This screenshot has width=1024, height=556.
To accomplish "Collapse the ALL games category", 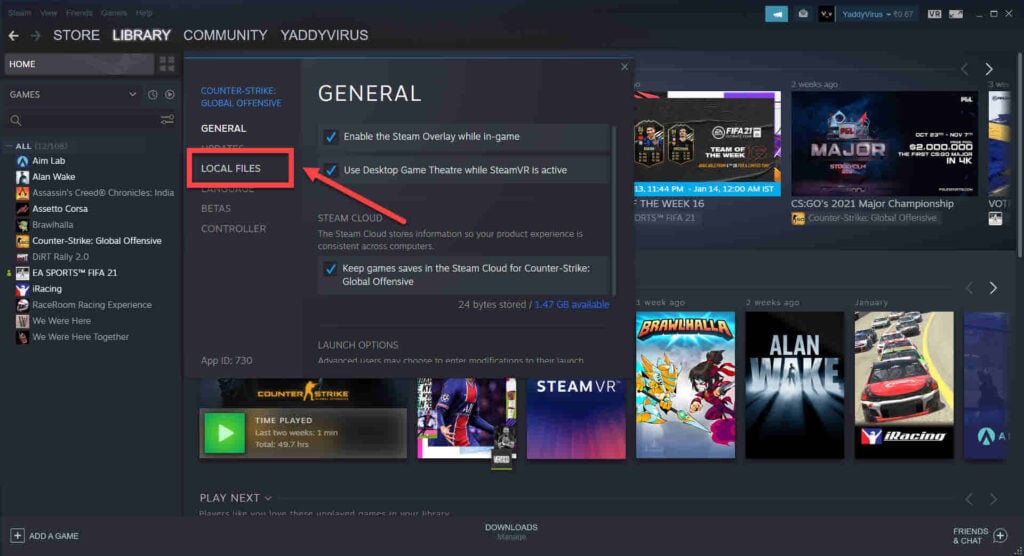I will [x=8, y=146].
